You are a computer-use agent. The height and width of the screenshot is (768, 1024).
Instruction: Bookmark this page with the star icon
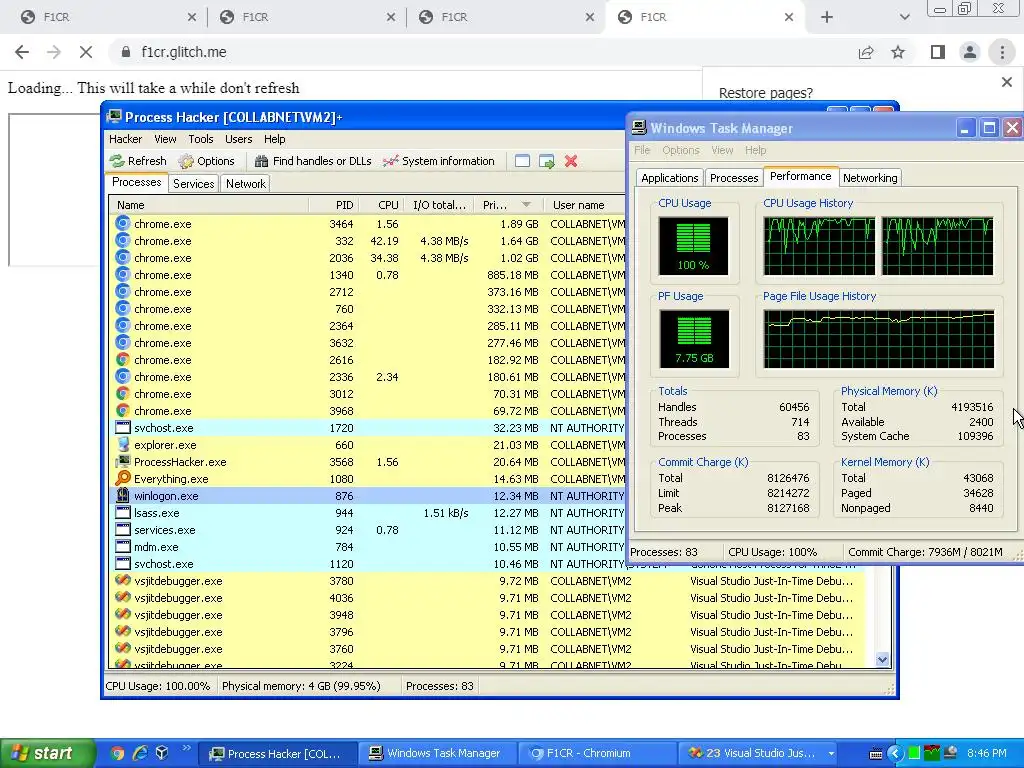click(x=898, y=52)
